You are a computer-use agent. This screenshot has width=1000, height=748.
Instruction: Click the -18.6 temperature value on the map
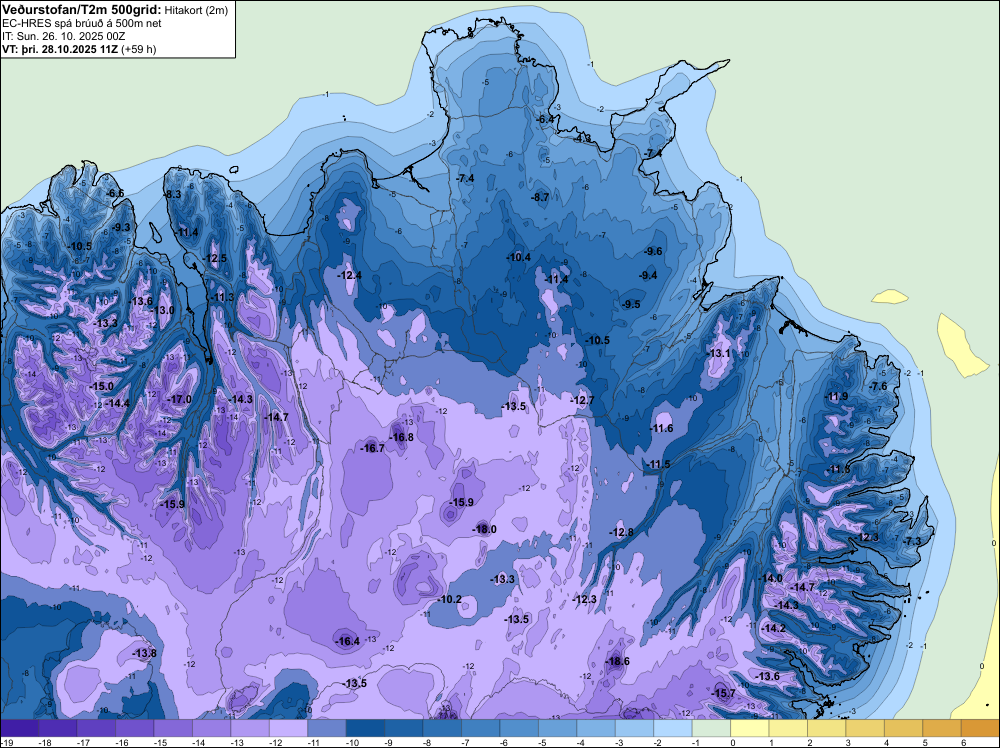[617, 661]
